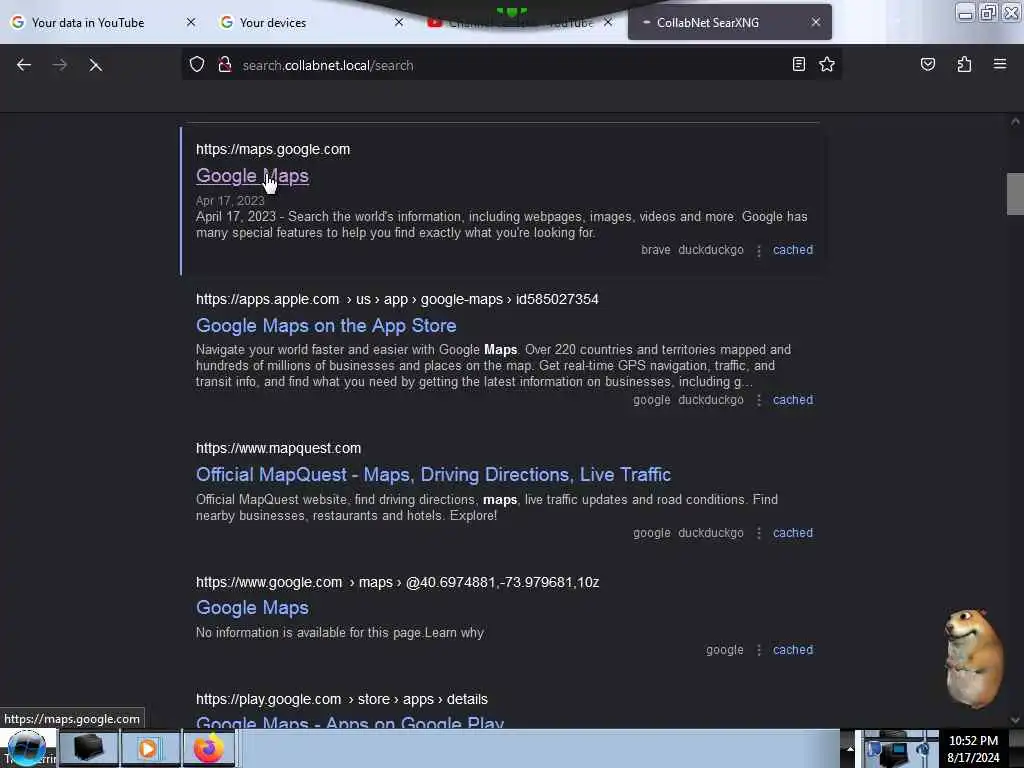Open the Google Maps result from maps.google.com
Screen dimensions: 1024x768
[252, 176]
